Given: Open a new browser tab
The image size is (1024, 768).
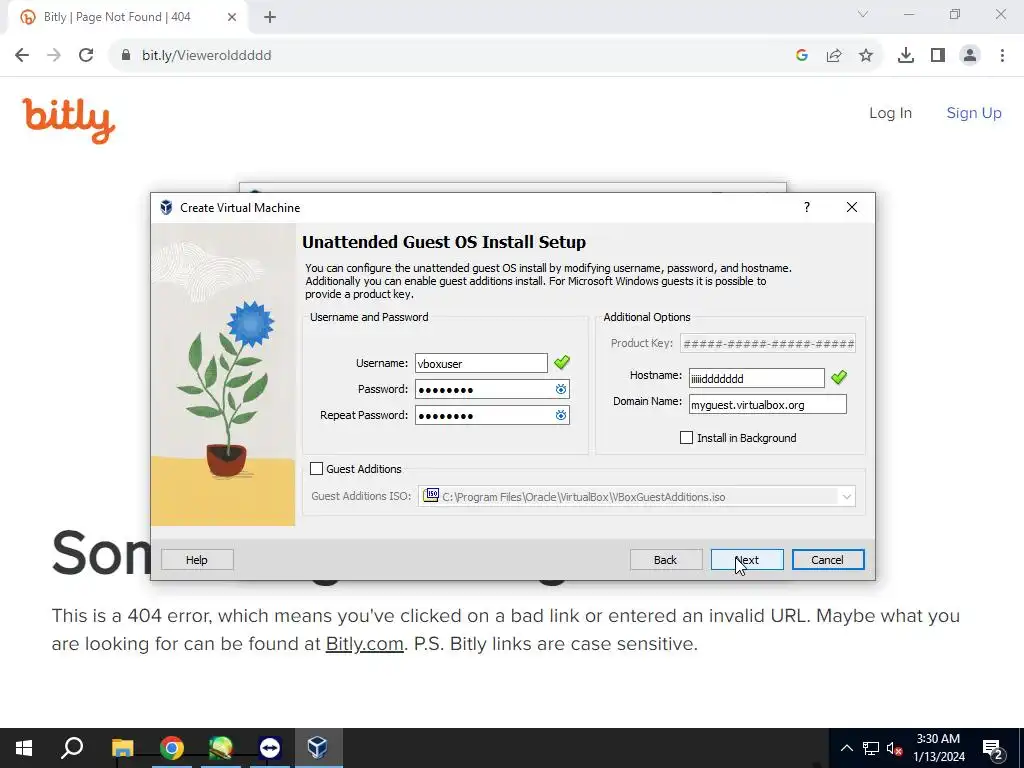Looking at the screenshot, I should pos(270,17).
